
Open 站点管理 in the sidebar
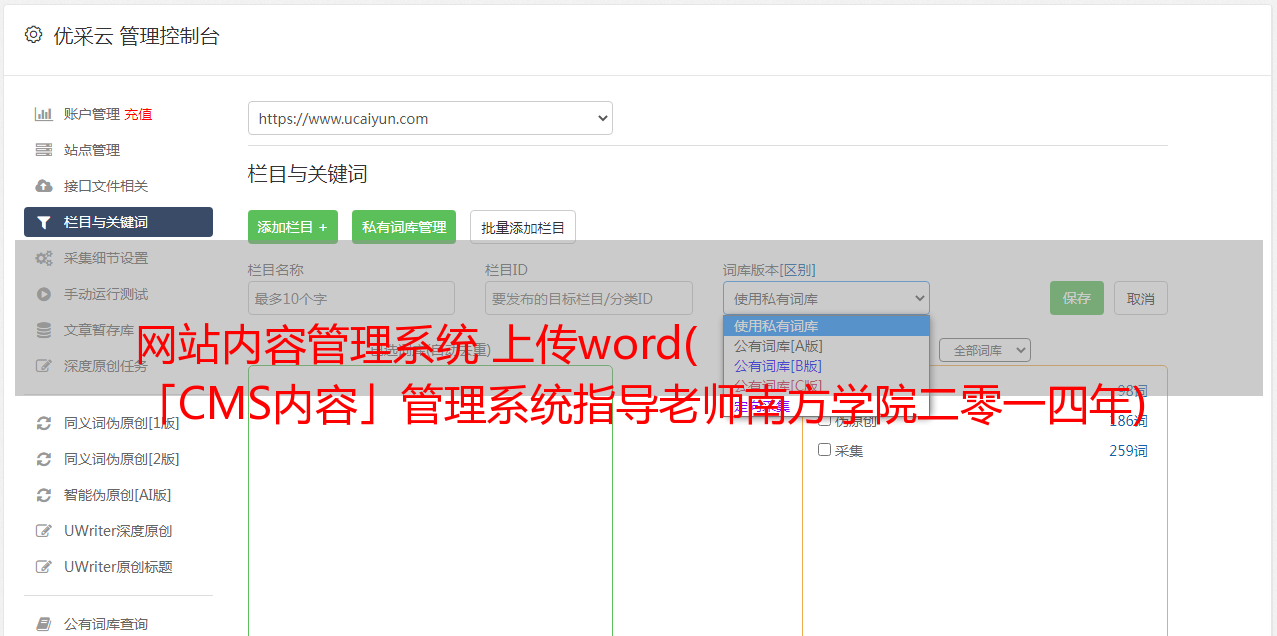pos(92,150)
